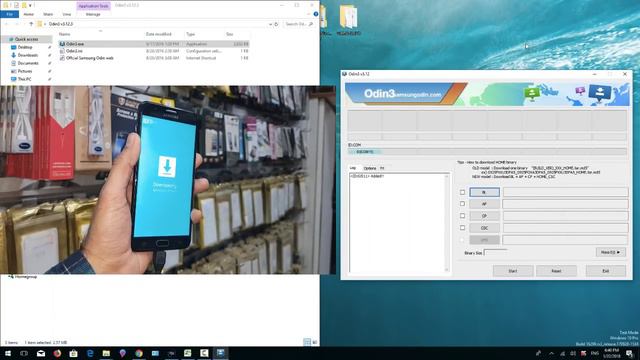
Task: Click the CSC file button in Odin3
Action: [x=484, y=228]
